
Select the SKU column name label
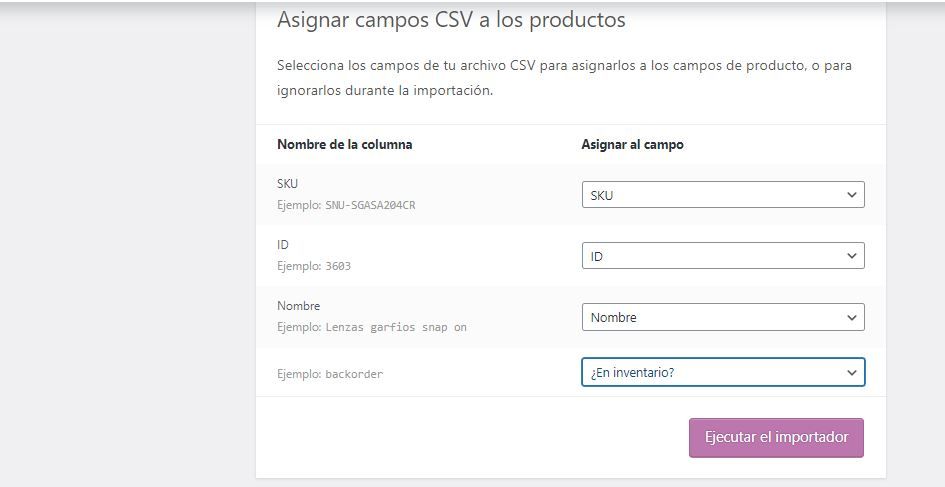[287, 184]
